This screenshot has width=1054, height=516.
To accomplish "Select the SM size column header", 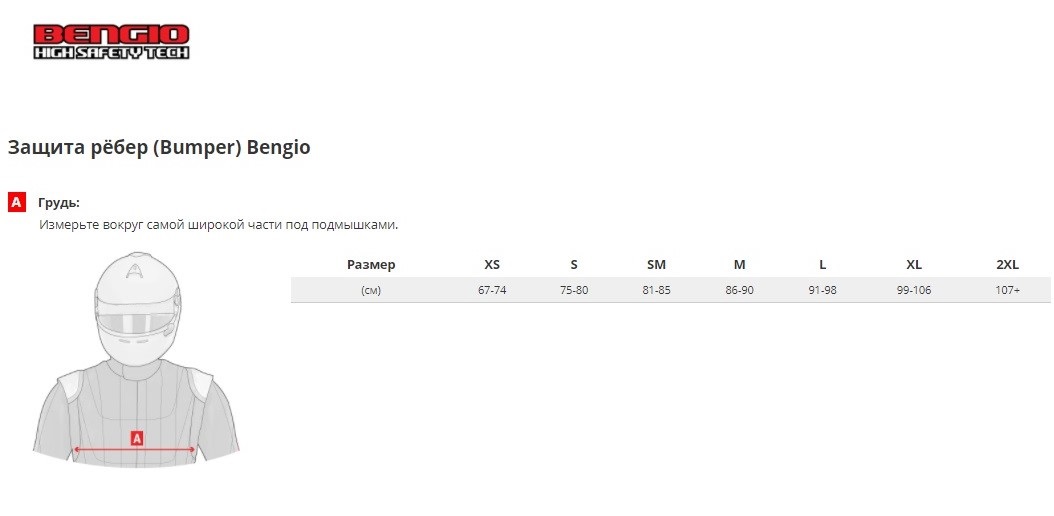I will coord(656,265).
